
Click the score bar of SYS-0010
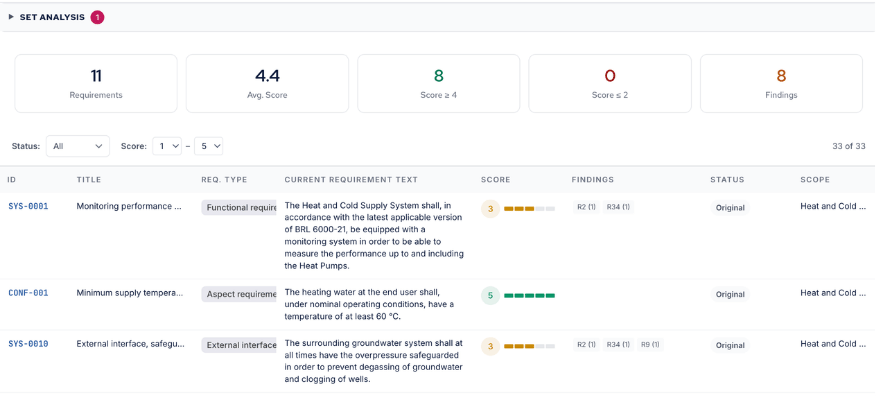click(x=530, y=346)
